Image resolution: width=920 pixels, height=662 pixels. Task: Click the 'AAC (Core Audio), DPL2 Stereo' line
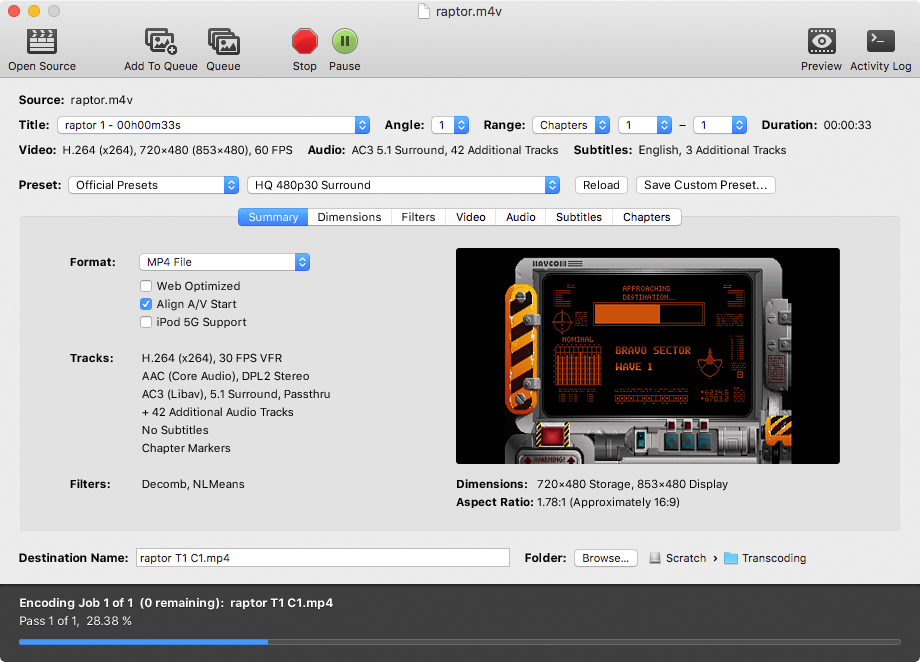(x=225, y=376)
